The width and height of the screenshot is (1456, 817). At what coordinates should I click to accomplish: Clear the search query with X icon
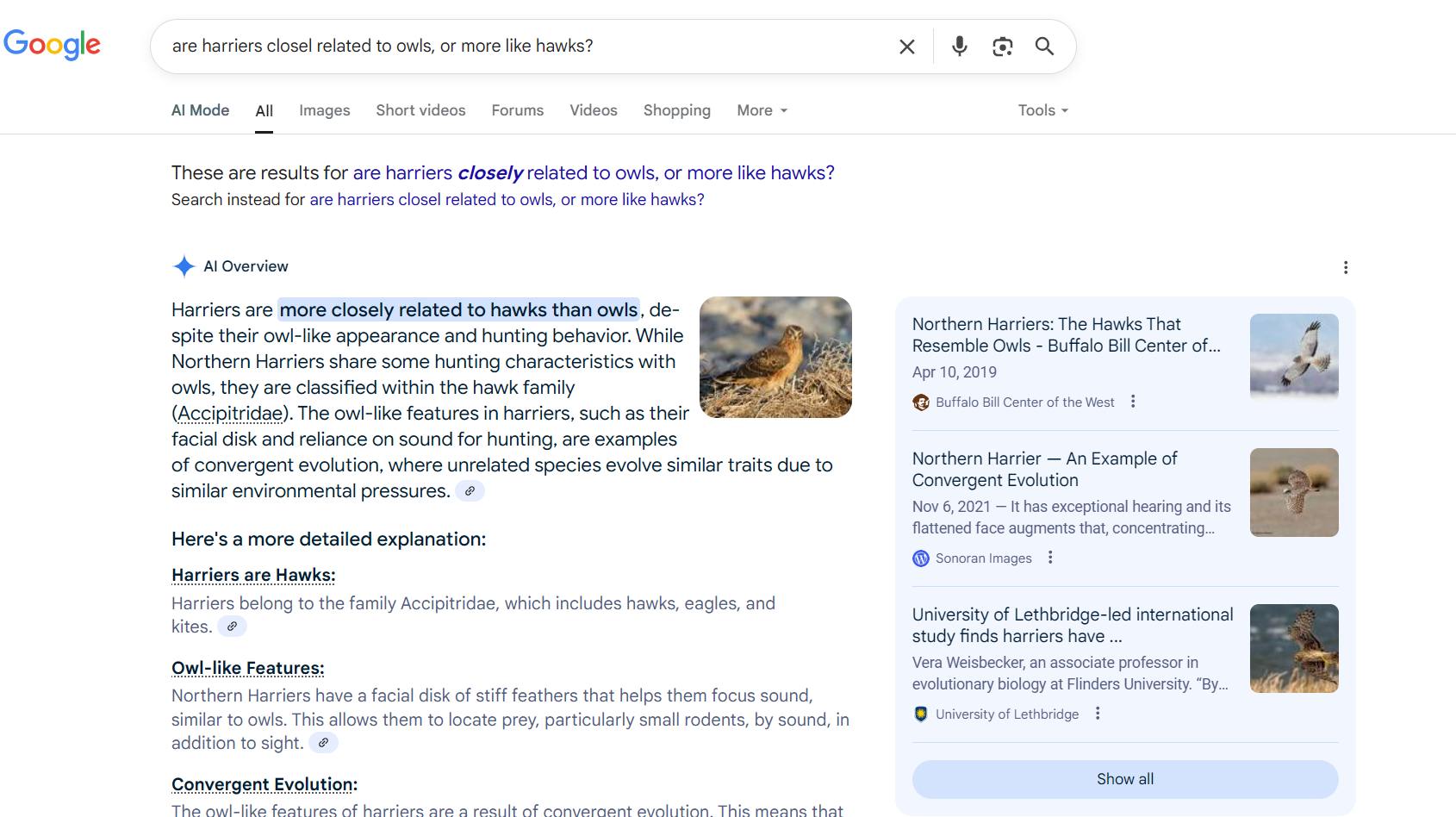coord(907,47)
